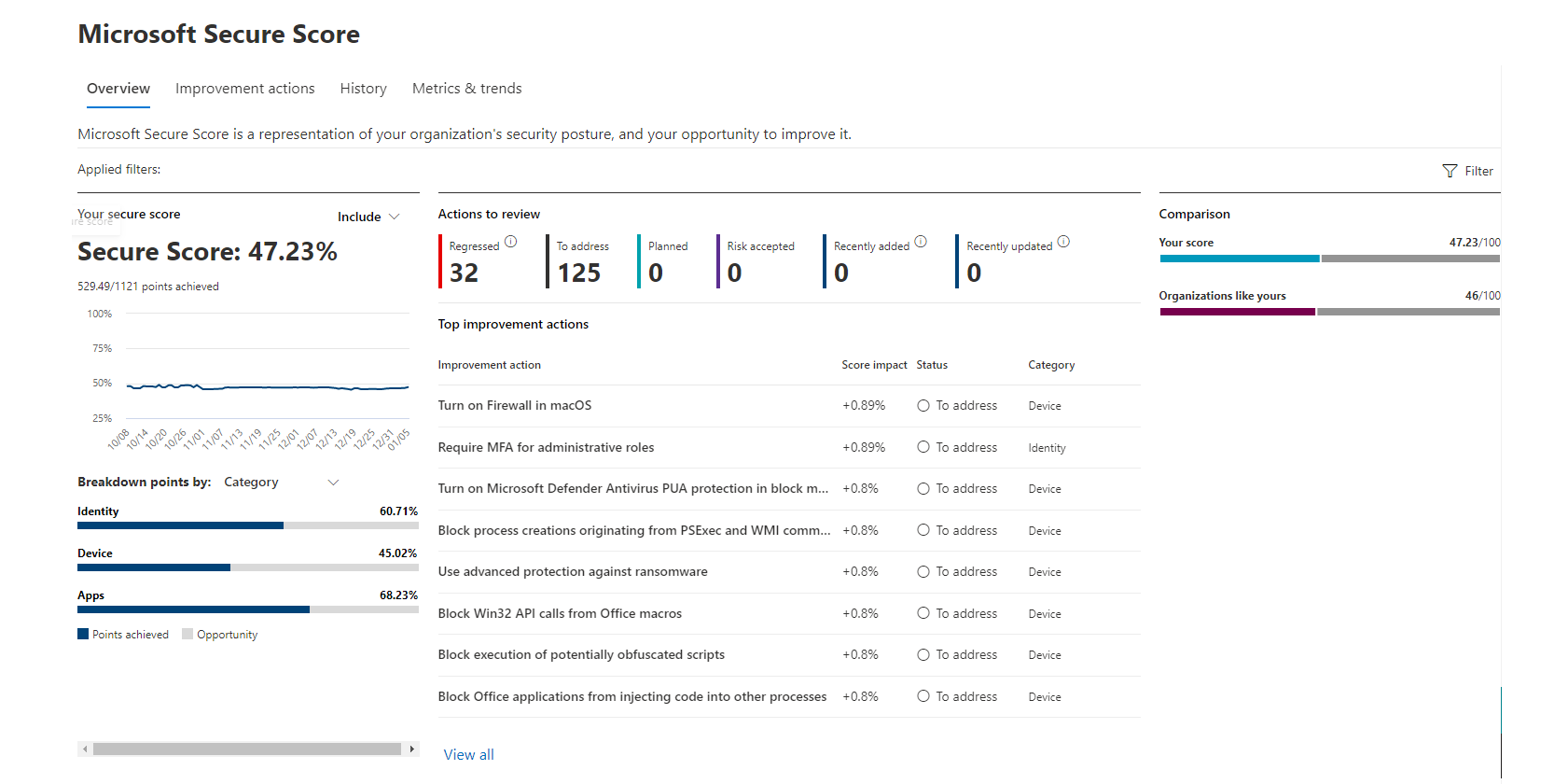Click the left arrow of horizontal scrollbar
The height and width of the screenshot is (784, 1568).
click(85, 749)
